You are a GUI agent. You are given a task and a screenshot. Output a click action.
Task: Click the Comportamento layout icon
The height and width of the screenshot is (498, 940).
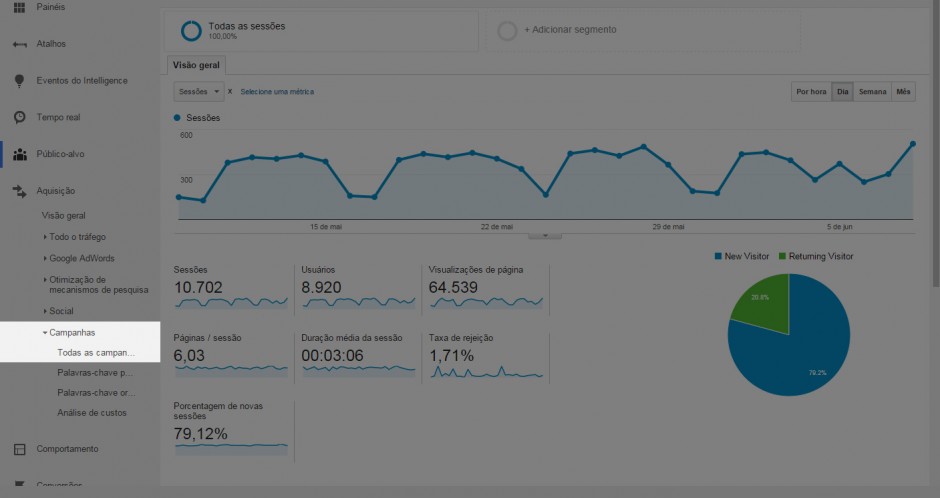click(x=19, y=449)
